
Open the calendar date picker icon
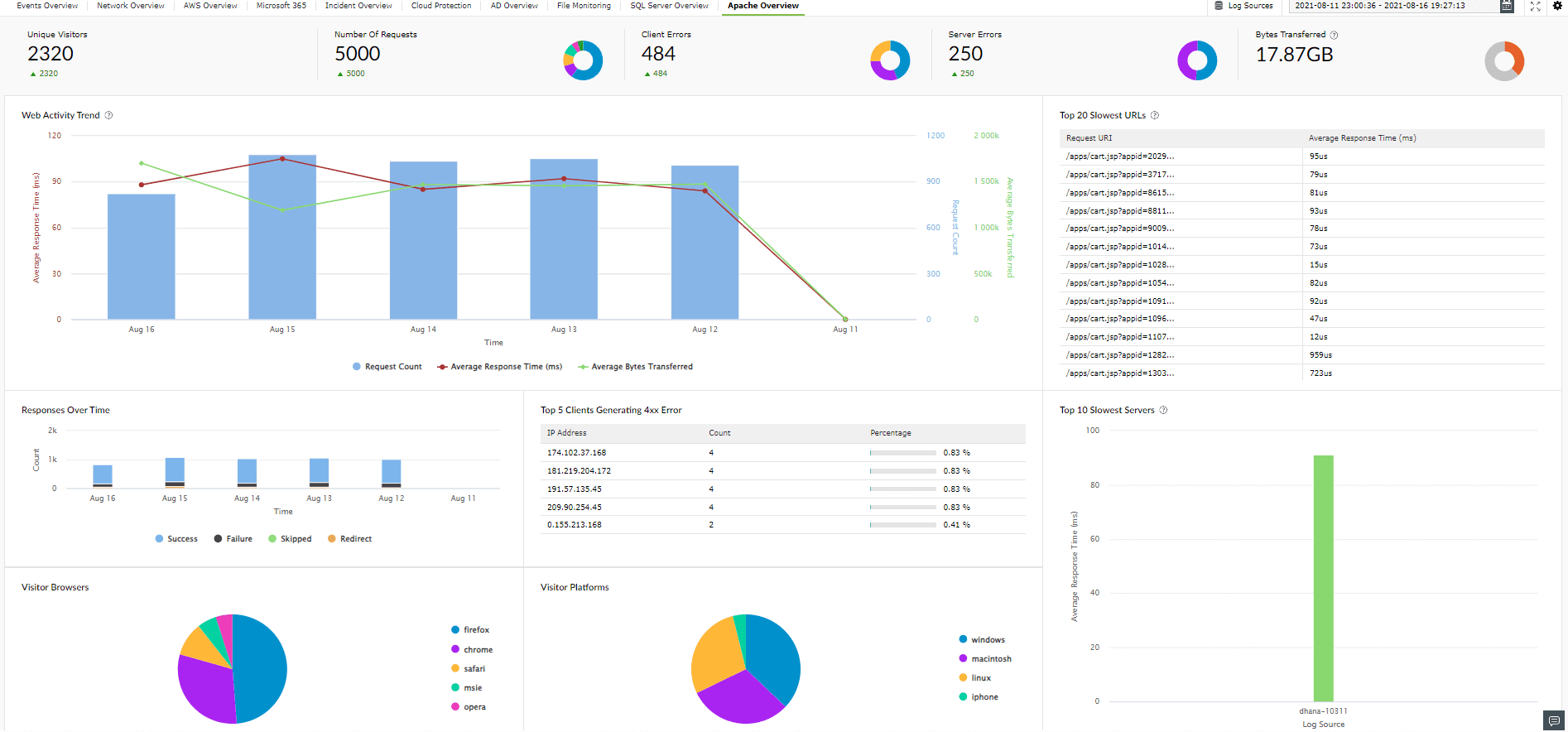[1507, 6]
